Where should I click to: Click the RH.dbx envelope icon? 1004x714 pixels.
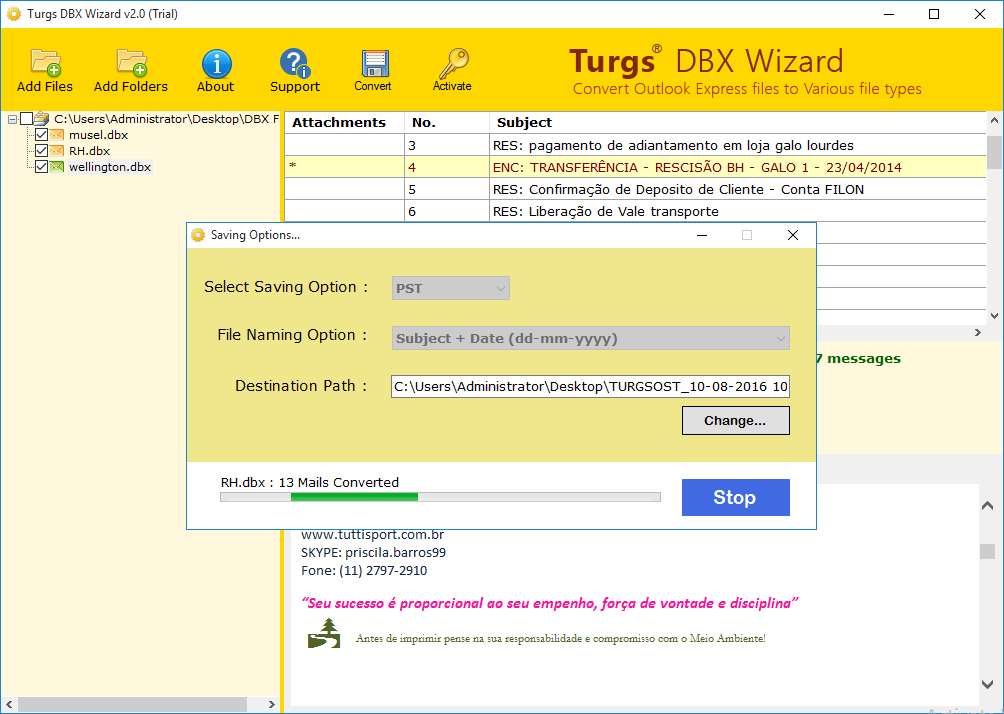point(57,150)
